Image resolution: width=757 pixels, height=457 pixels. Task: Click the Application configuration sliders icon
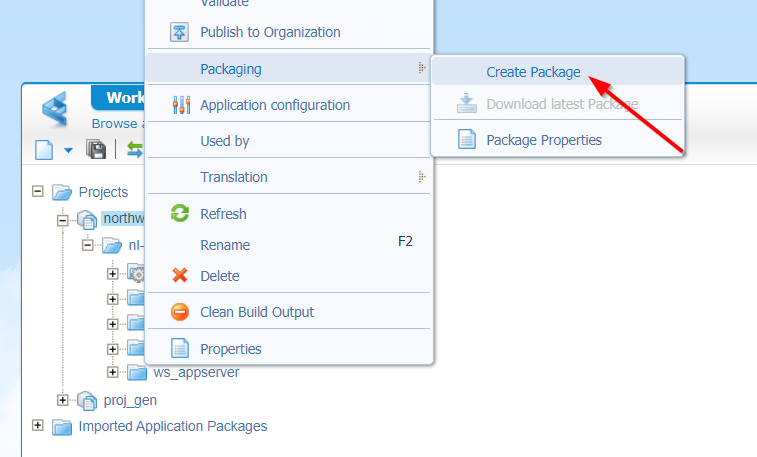180,105
